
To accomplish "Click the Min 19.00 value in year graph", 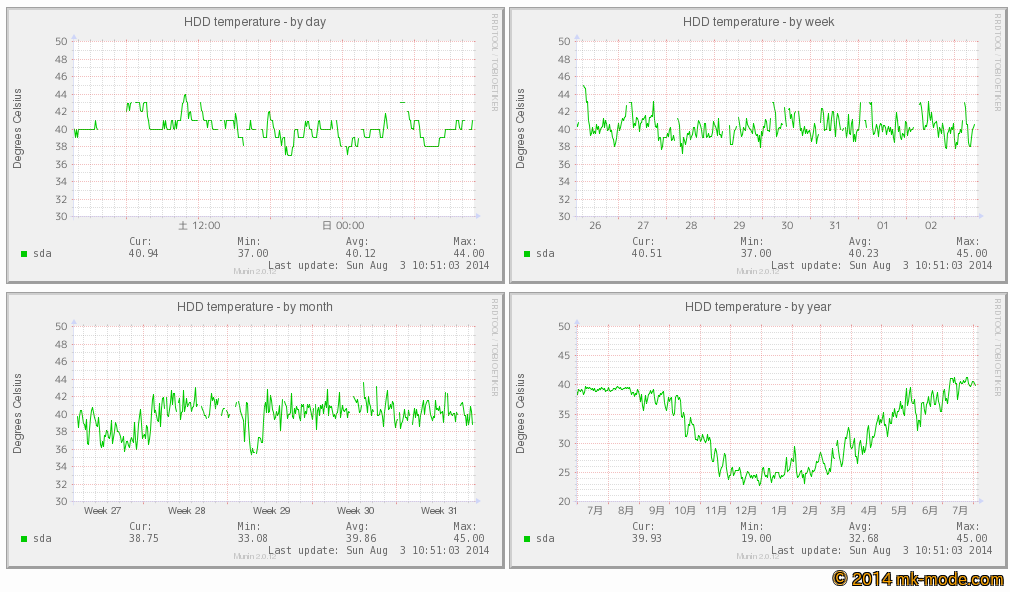I will (756, 539).
